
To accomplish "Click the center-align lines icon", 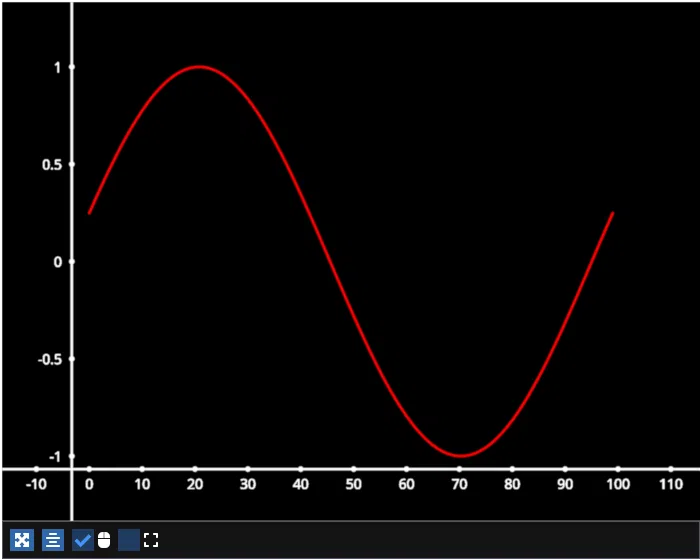I will click(53, 540).
